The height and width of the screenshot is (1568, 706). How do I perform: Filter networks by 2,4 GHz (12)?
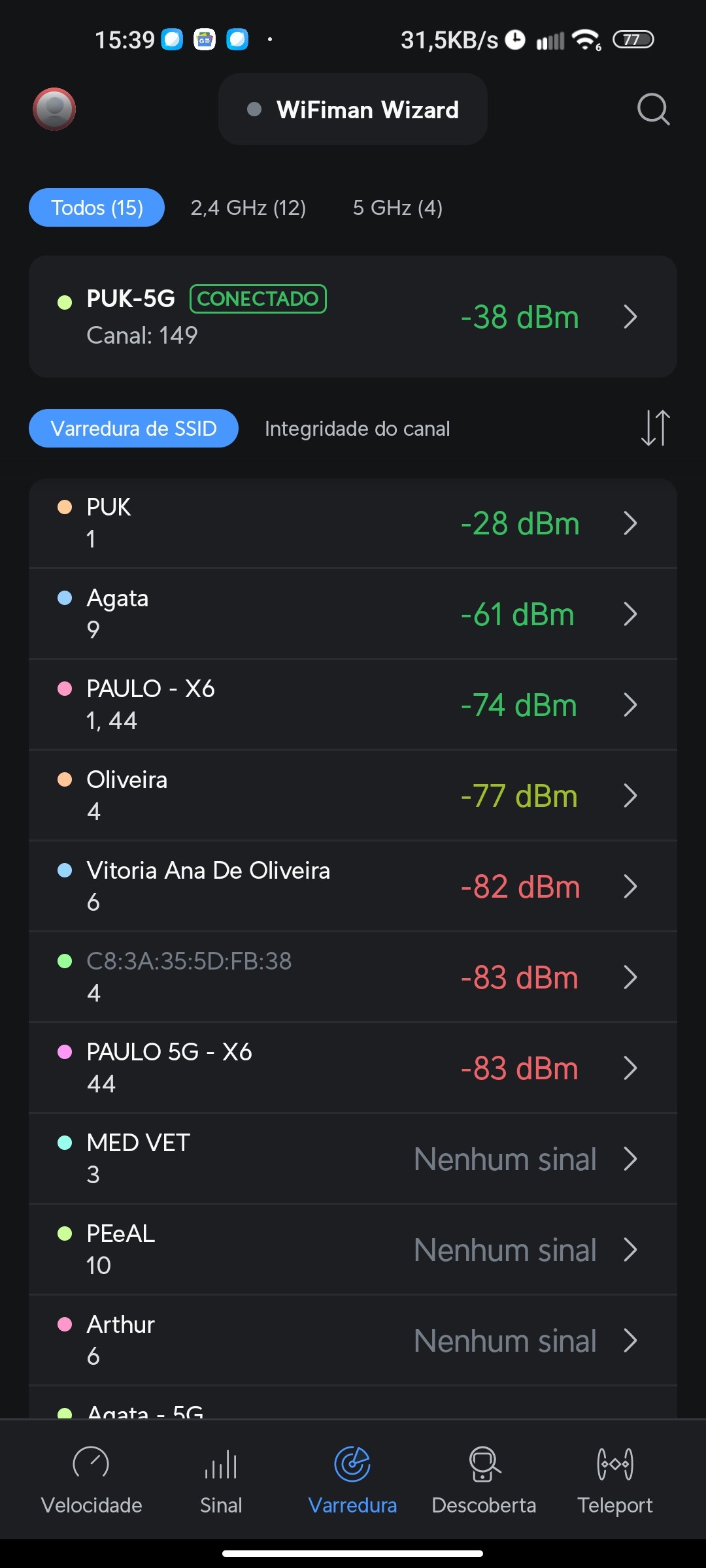click(x=248, y=208)
